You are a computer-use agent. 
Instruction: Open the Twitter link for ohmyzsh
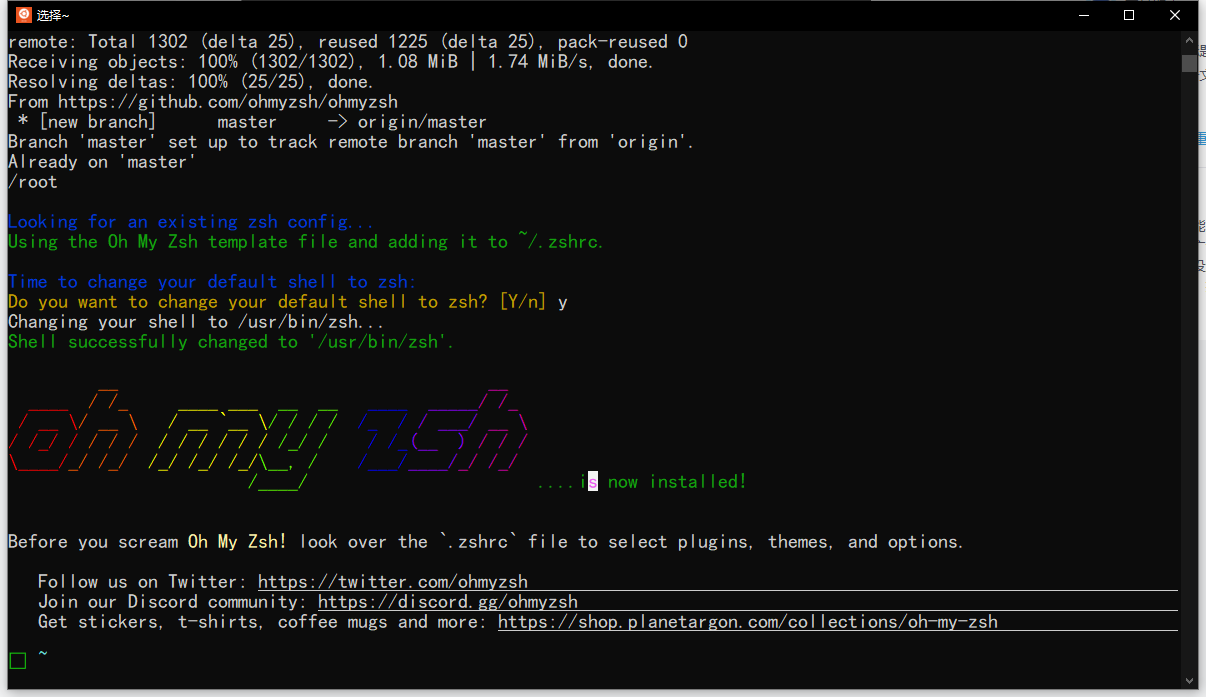coord(392,581)
